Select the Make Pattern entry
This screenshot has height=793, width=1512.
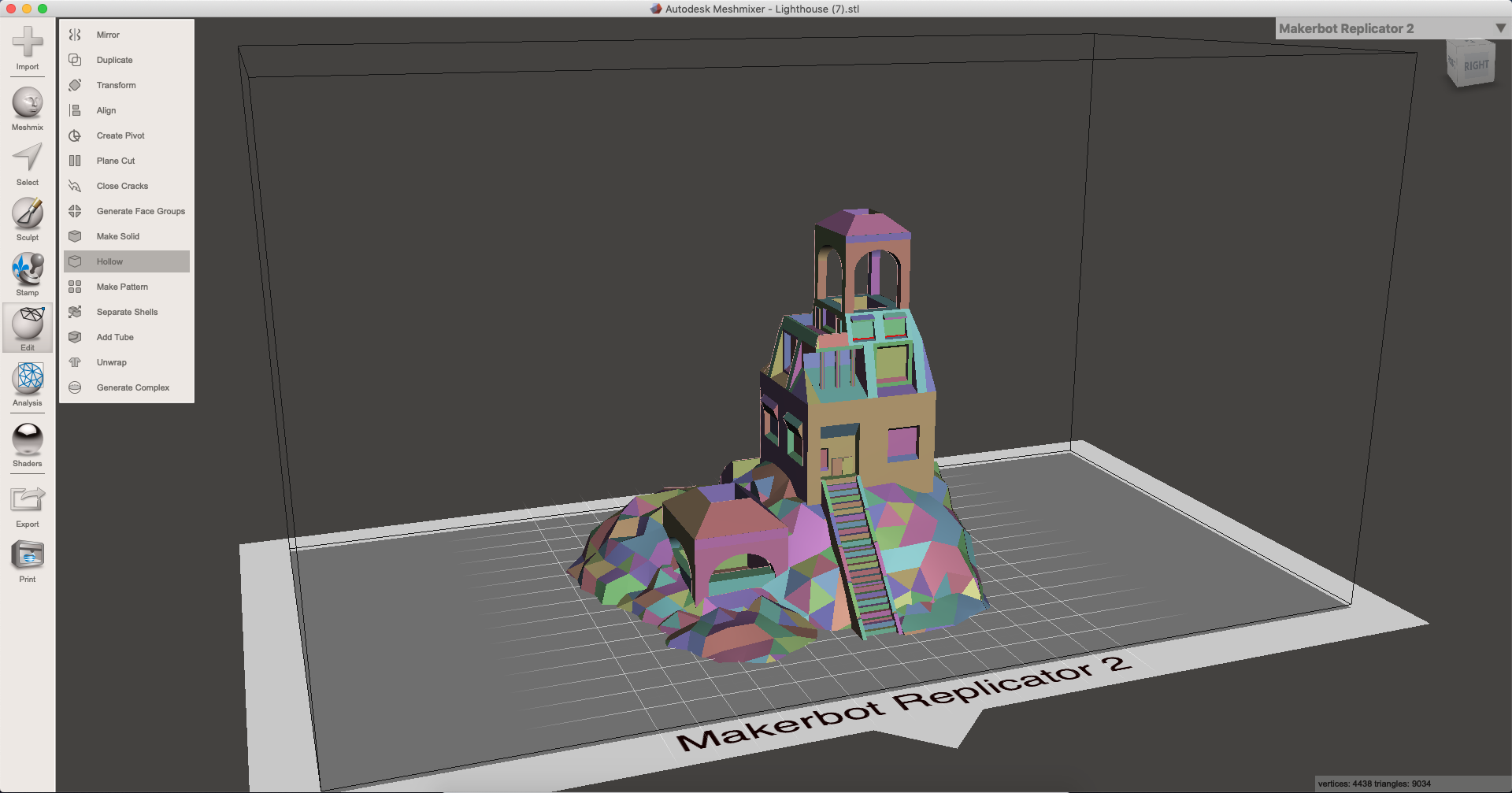click(x=127, y=287)
